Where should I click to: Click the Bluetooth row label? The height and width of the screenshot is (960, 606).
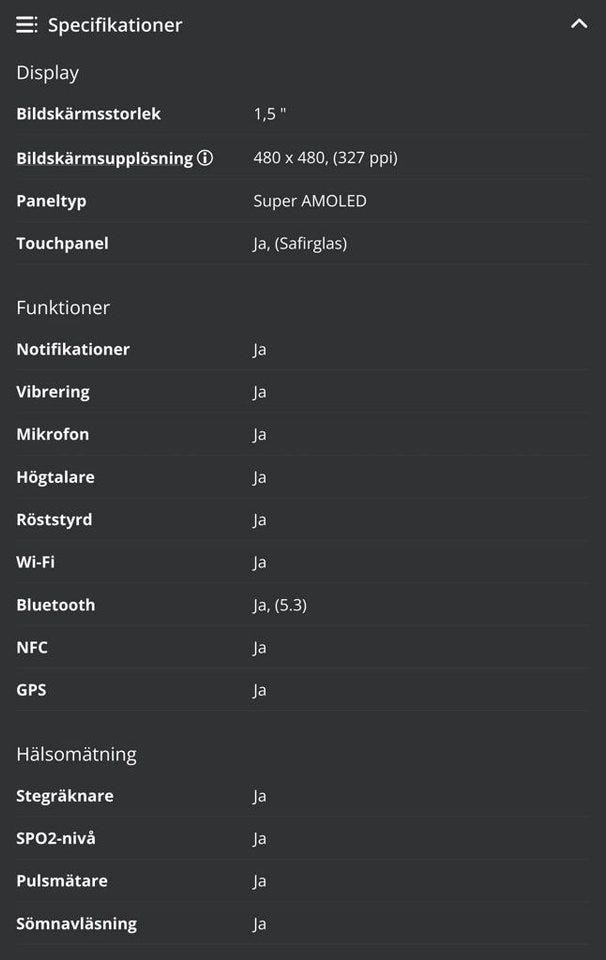click(56, 605)
